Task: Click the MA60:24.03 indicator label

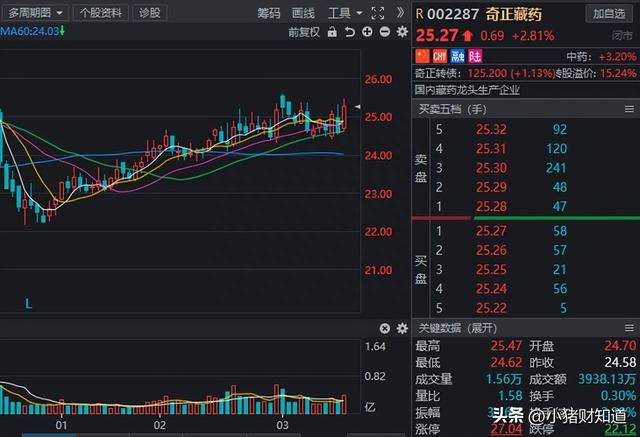Action: click(32, 31)
